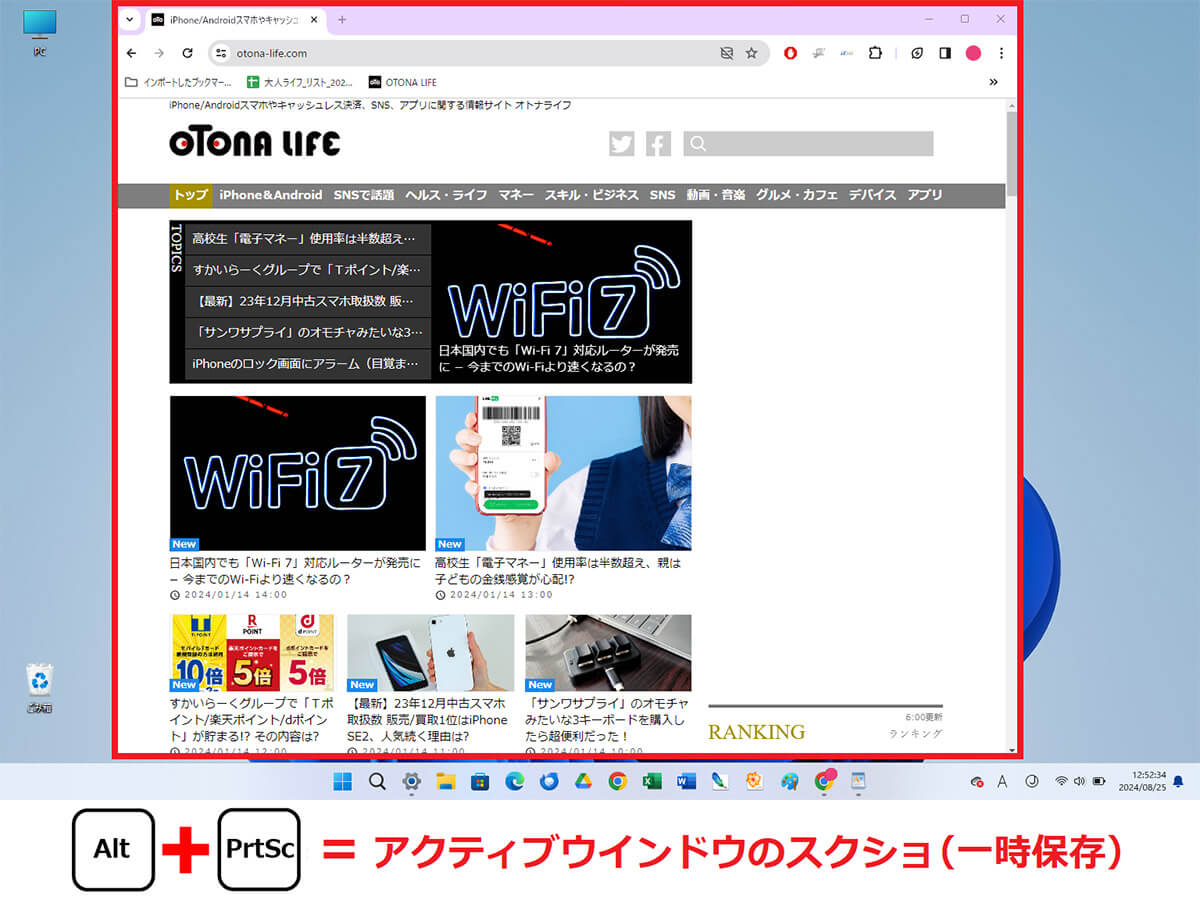This screenshot has width=1200, height=903.
Task: Open the taskbar clock showing 12:52:34
Action: pyautogui.click(x=1141, y=781)
